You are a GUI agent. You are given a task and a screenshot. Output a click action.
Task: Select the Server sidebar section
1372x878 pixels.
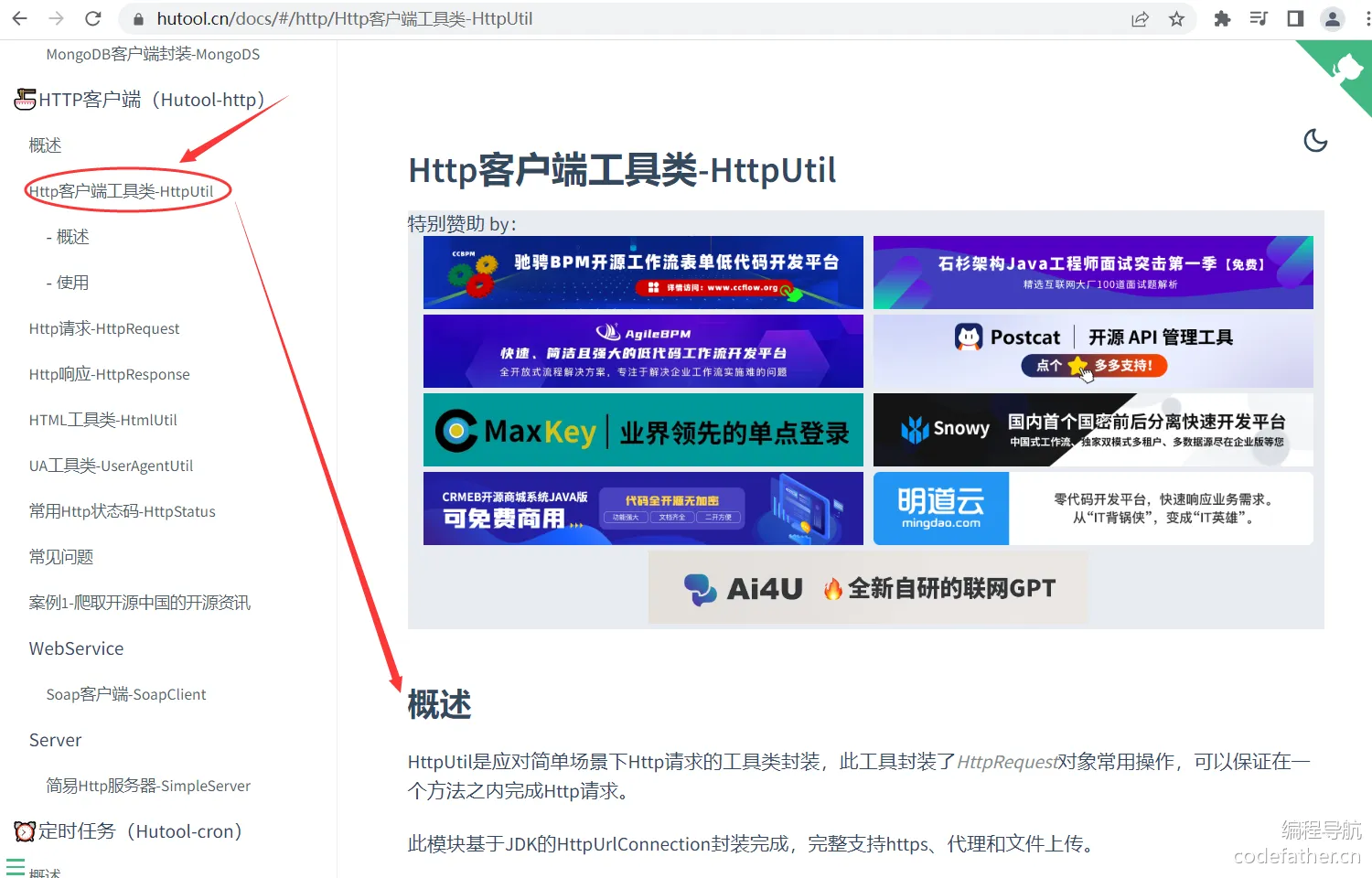(x=55, y=740)
